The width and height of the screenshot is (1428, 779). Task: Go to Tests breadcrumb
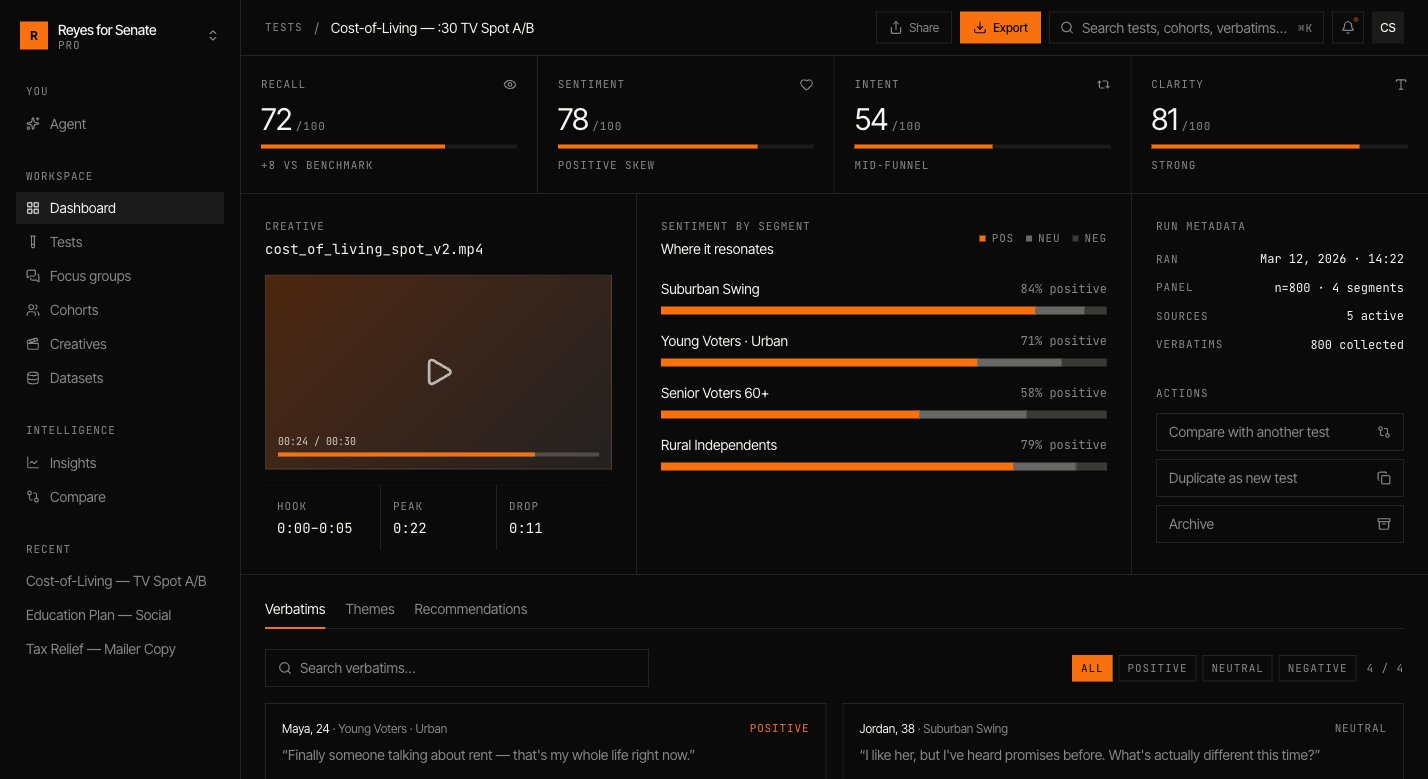[284, 28]
